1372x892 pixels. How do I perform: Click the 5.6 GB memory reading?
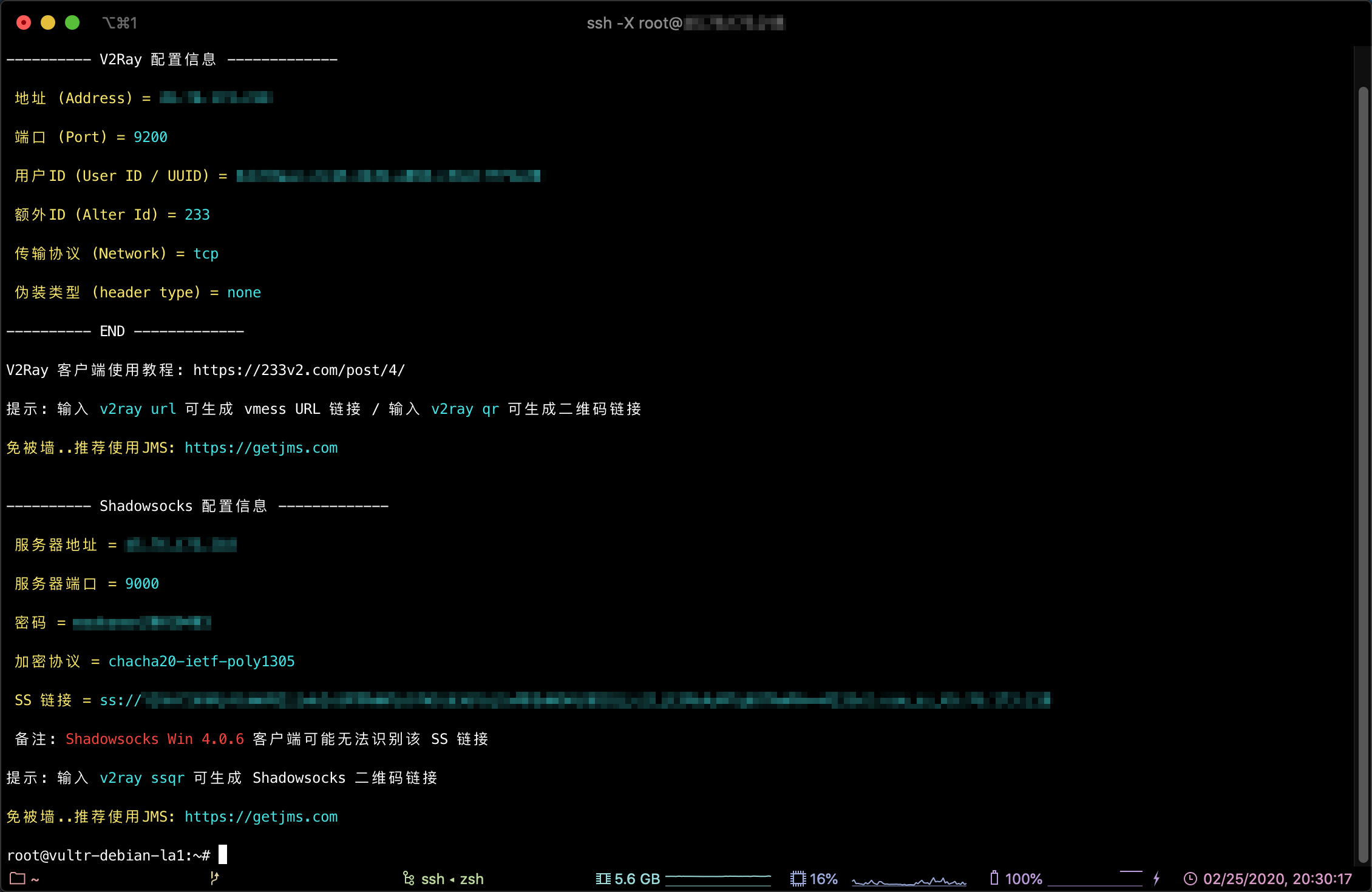tap(637, 879)
